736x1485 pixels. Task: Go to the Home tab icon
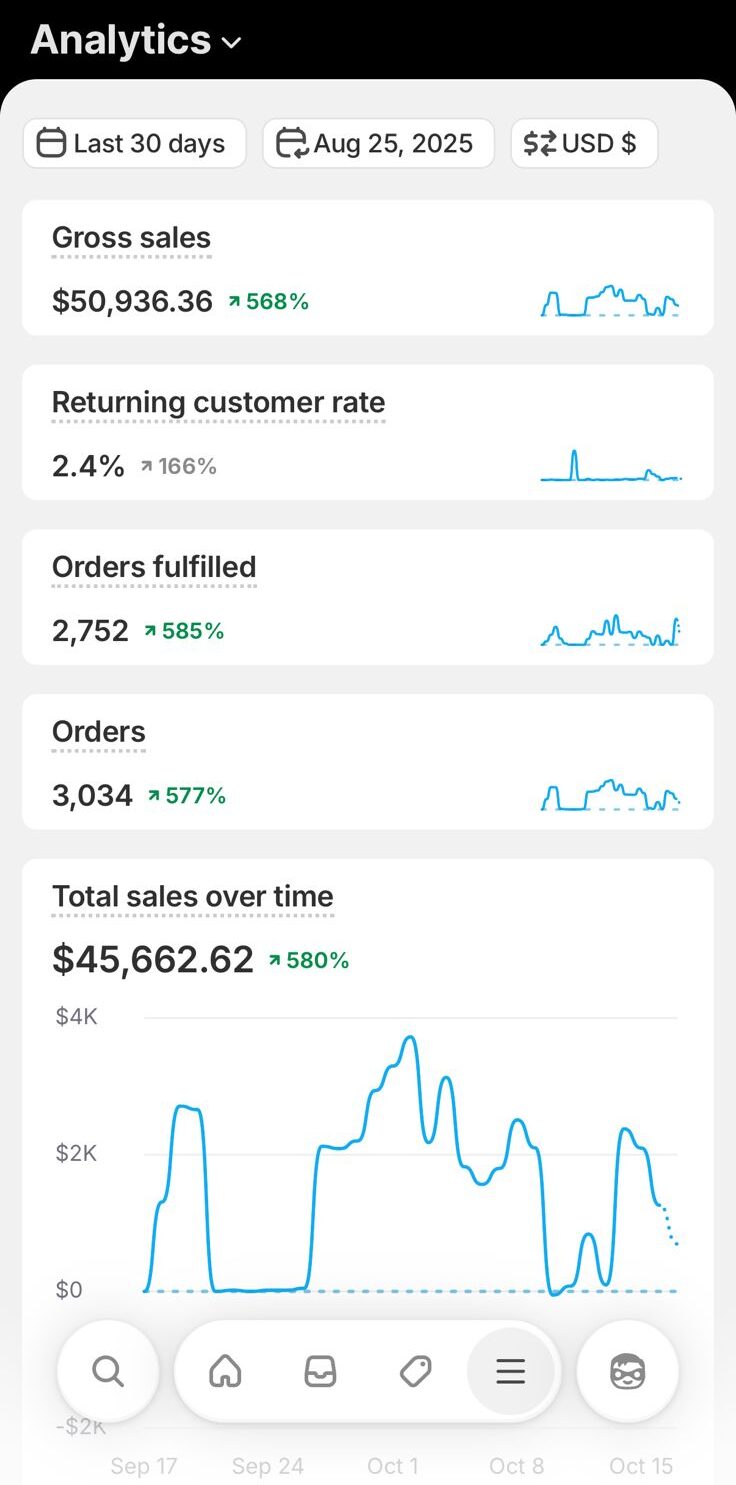[x=225, y=1371]
